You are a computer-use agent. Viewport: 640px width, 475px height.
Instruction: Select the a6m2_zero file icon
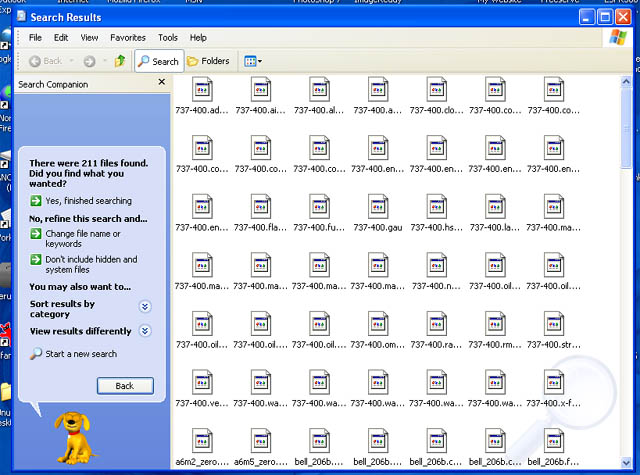(201, 441)
